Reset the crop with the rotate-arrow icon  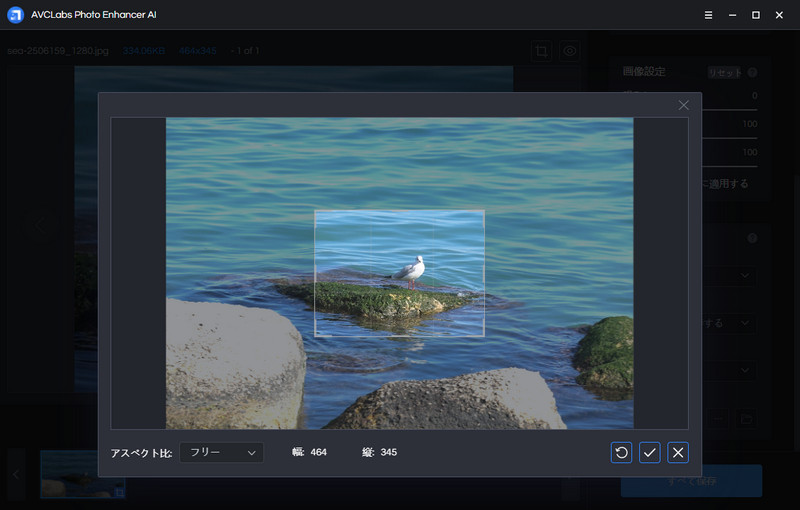tap(621, 452)
